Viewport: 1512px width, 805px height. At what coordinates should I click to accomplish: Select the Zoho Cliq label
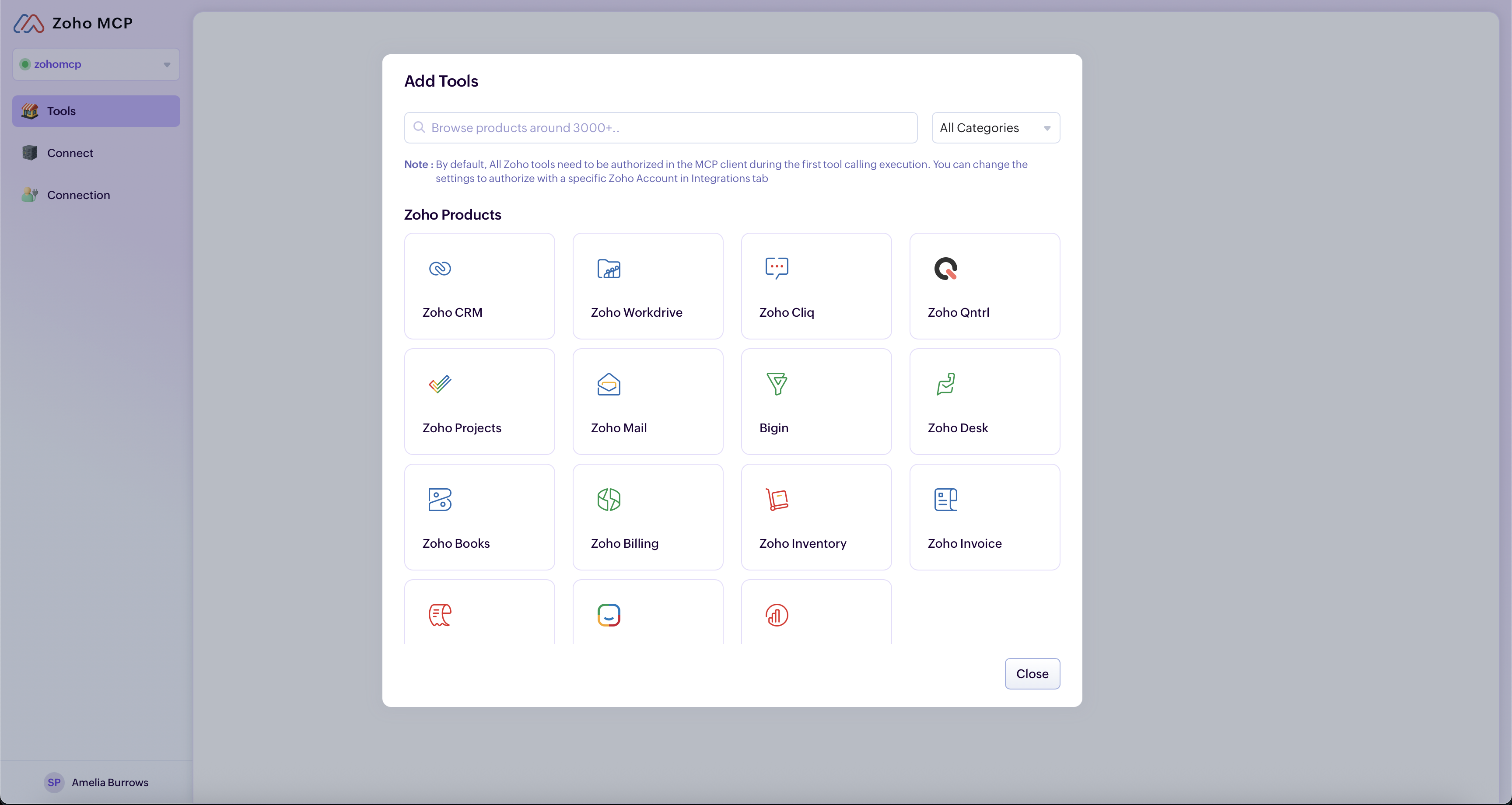point(787,312)
